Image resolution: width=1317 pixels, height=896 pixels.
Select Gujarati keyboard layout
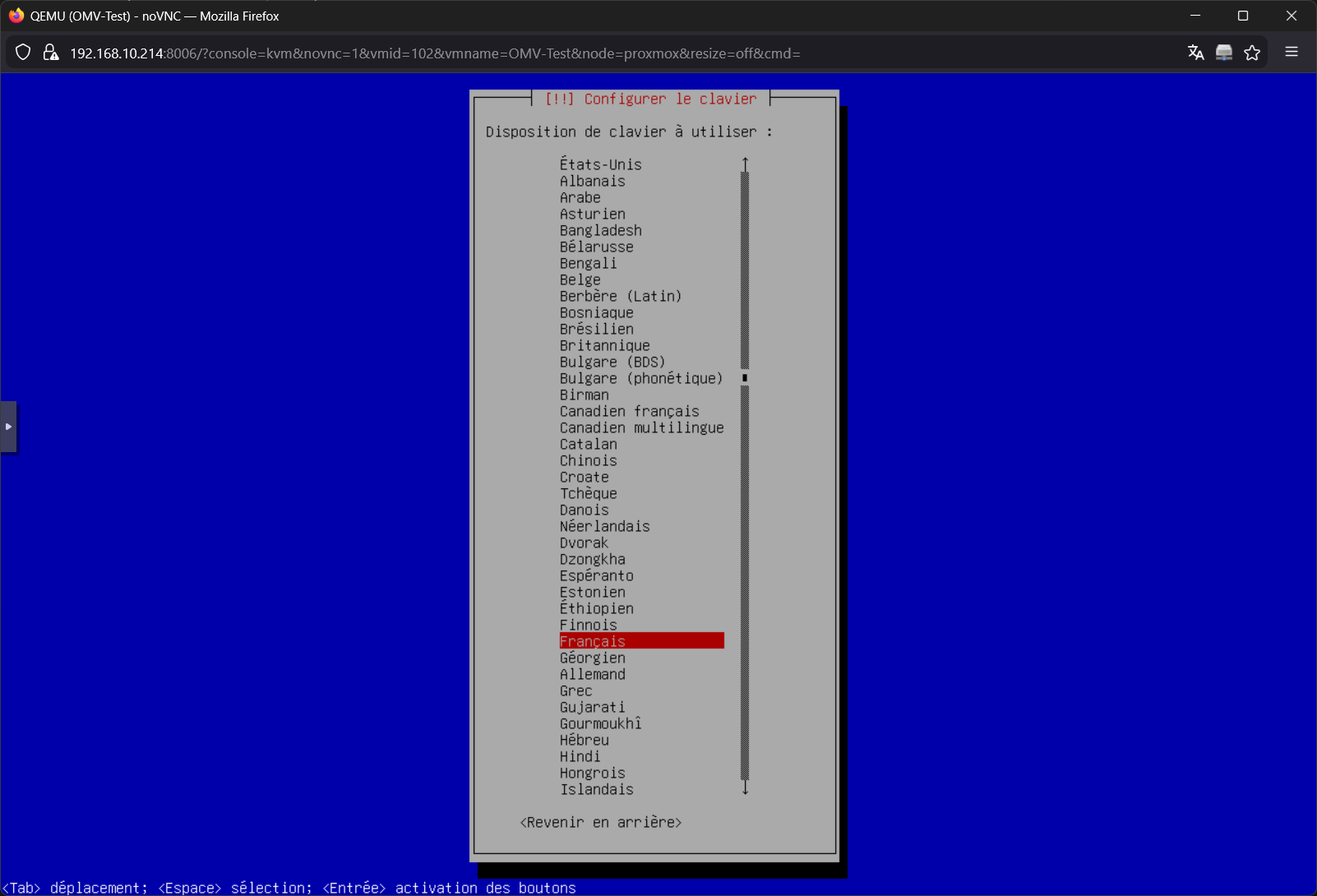(x=593, y=707)
